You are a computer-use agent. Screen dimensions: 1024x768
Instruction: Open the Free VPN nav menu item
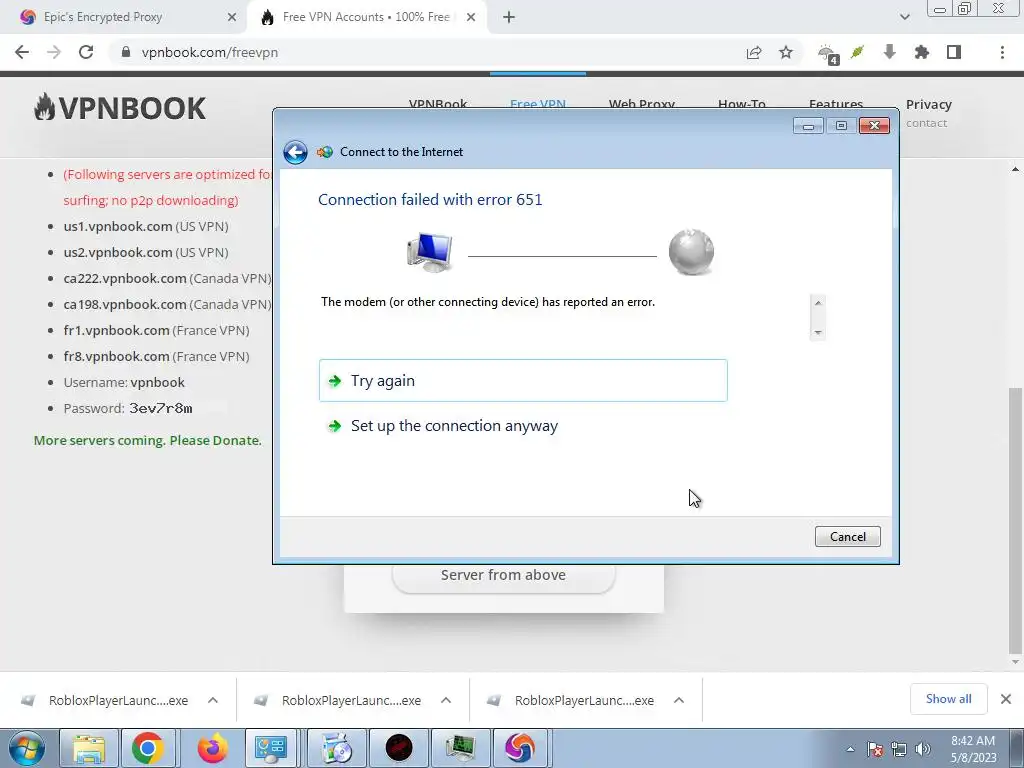[x=537, y=104]
